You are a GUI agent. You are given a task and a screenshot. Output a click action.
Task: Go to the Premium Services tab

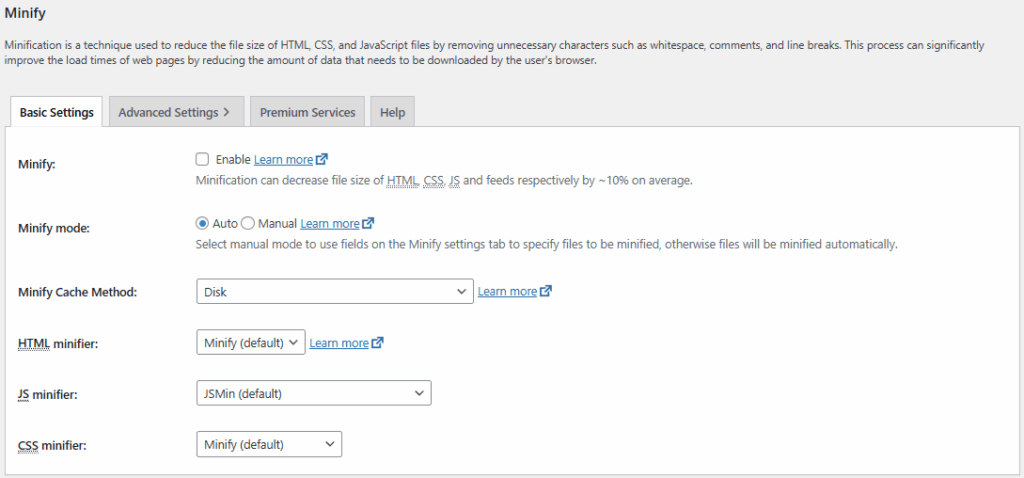(307, 112)
